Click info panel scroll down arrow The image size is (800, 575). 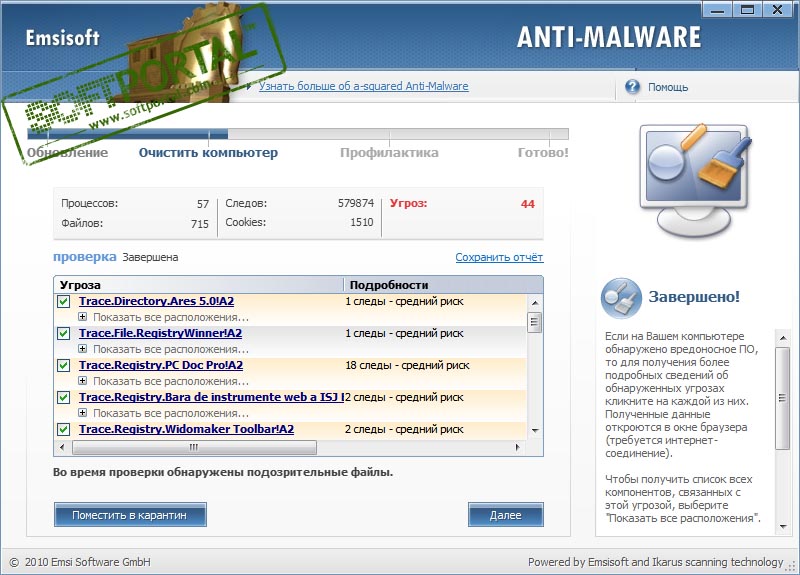(783, 527)
